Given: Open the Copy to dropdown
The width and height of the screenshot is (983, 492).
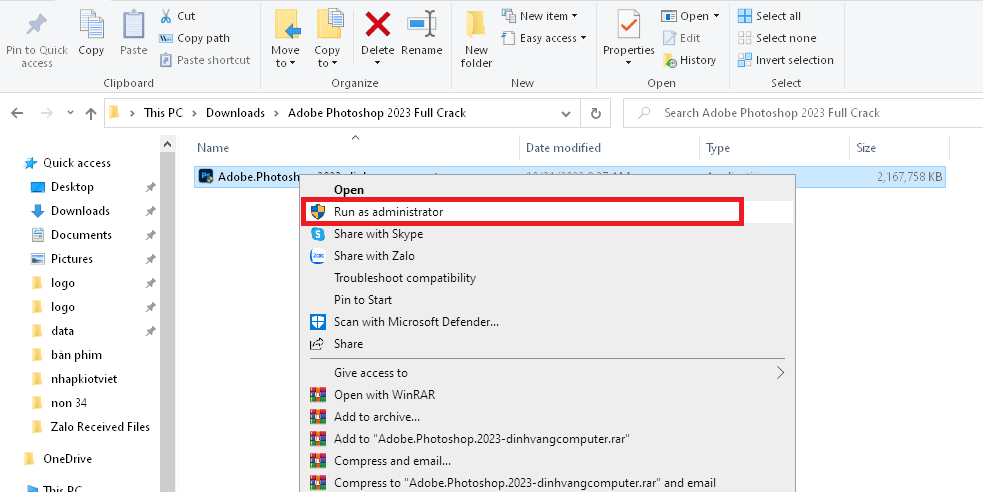Looking at the screenshot, I should [x=327, y=38].
